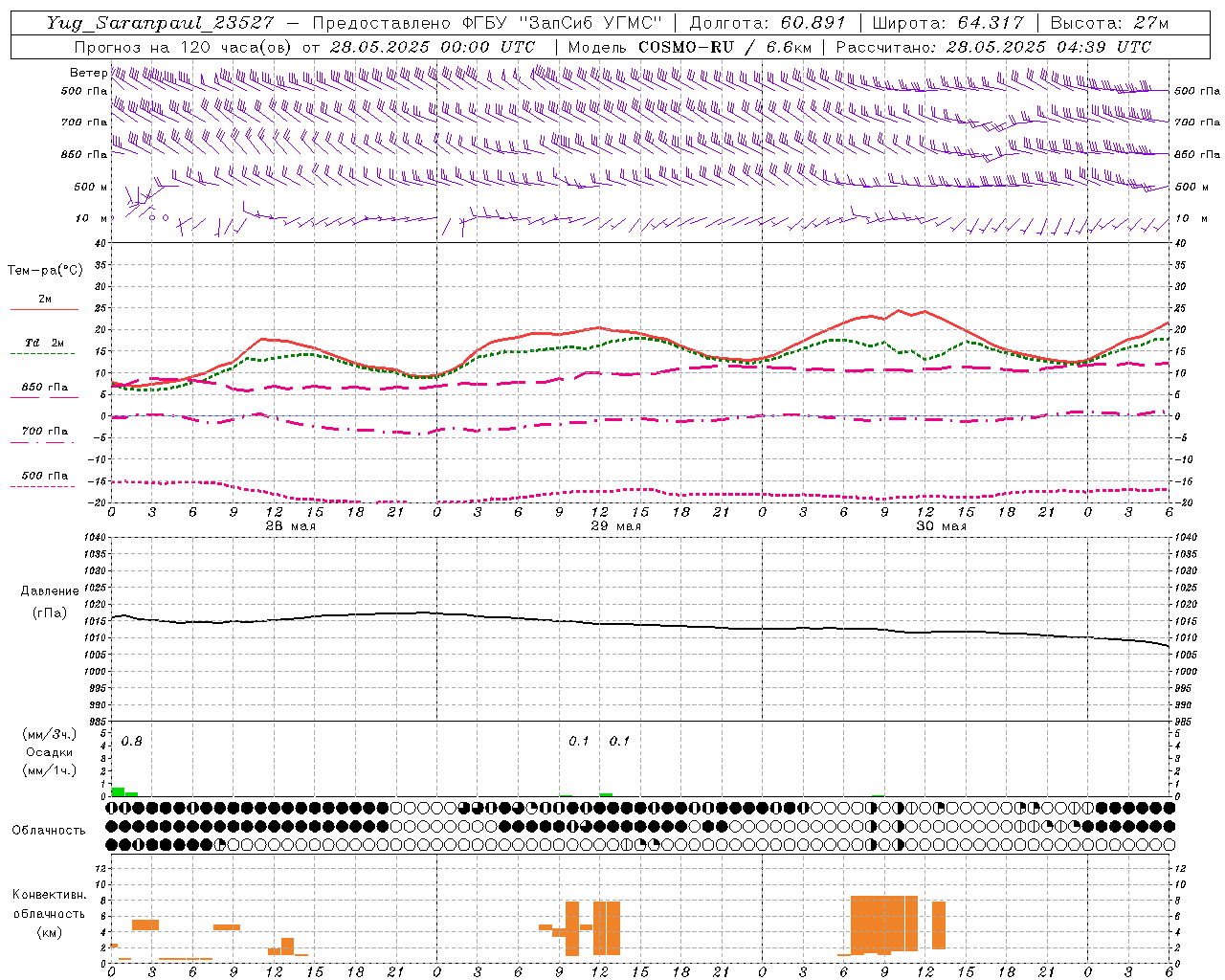The height and width of the screenshot is (980, 1225).
Task: Select the latitude value Широта: 64.317
Action: click(947, 23)
